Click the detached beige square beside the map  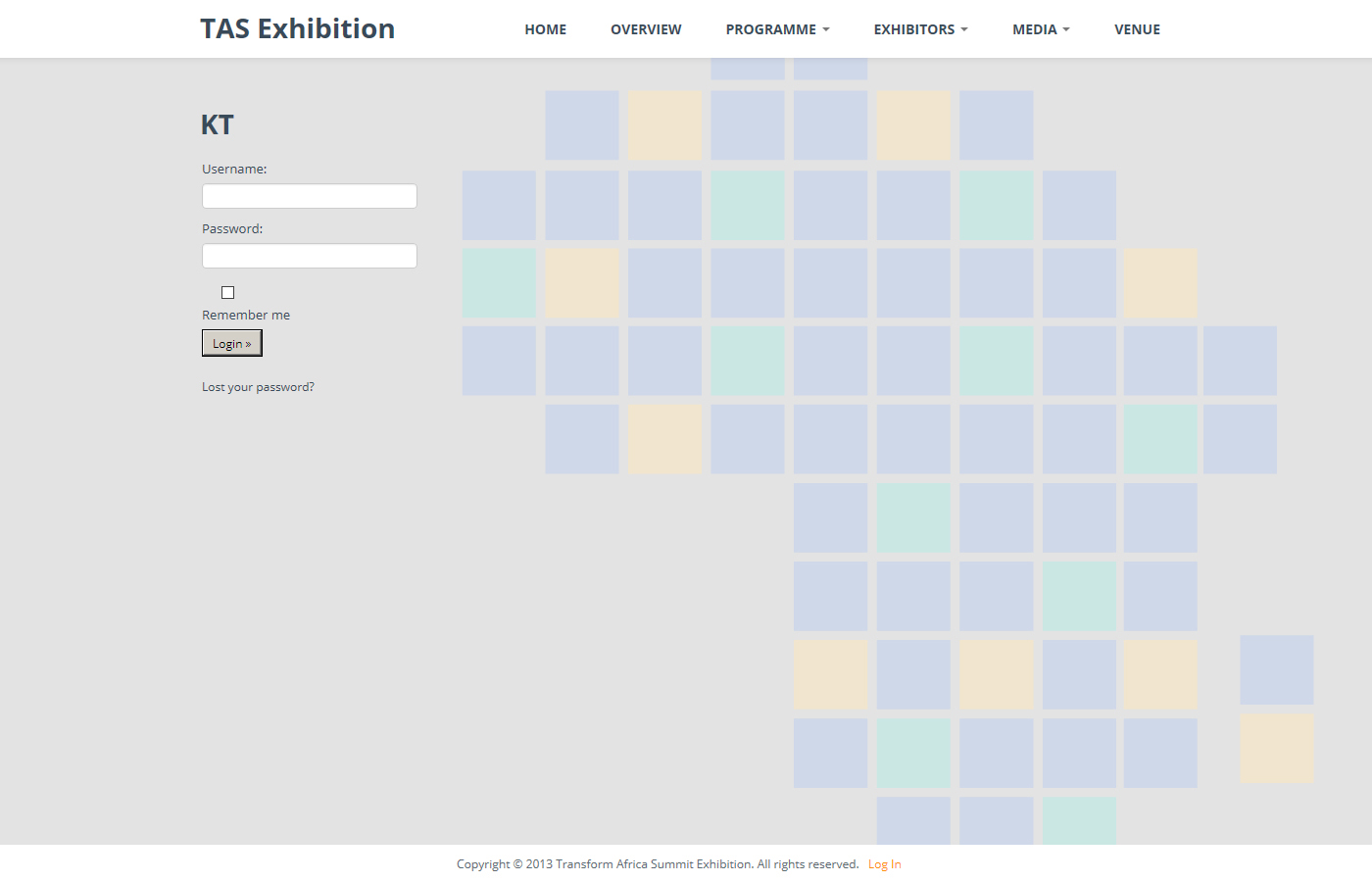click(x=1276, y=748)
